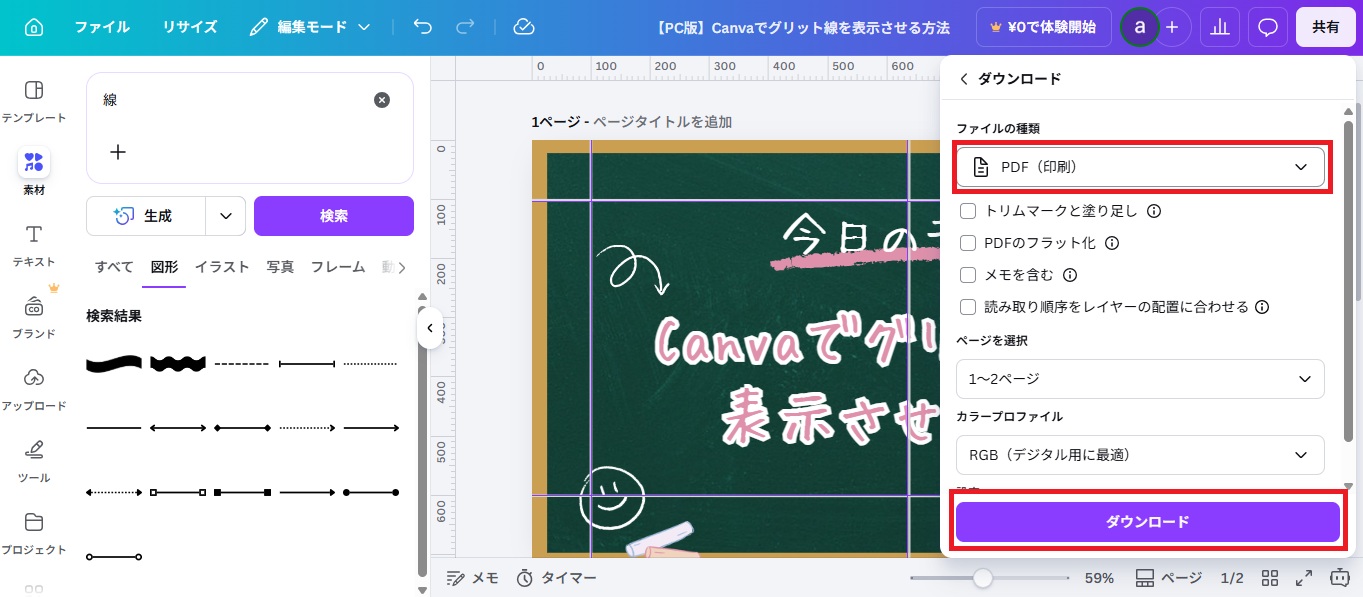Expand the 生成 options arrow
This screenshot has width=1363, height=597.
[226, 216]
